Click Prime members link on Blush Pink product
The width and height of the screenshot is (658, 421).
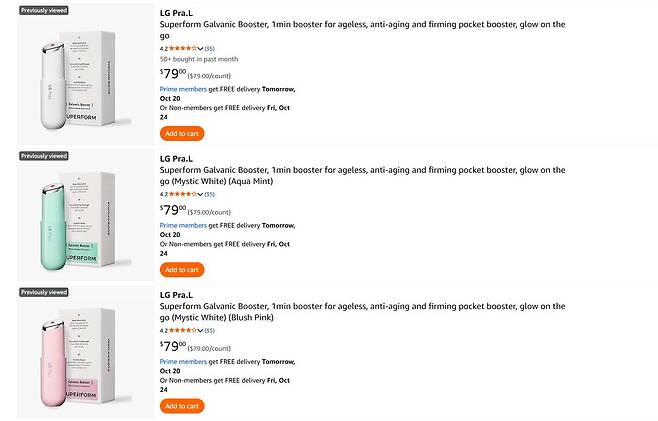click(x=183, y=361)
